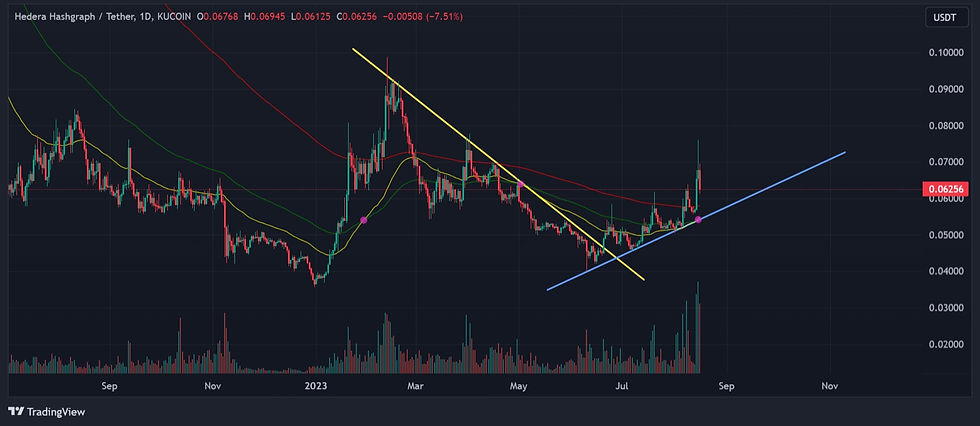Viewport: 980px width, 426px height.
Task: Click the 0.03000 price axis label
Action: coord(944,309)
